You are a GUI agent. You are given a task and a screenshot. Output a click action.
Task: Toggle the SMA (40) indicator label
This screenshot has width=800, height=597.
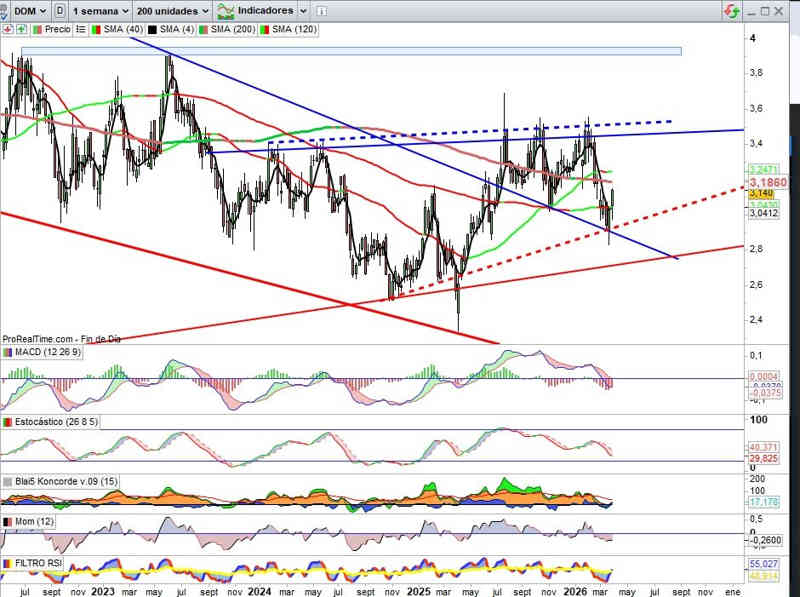[126, 30]
